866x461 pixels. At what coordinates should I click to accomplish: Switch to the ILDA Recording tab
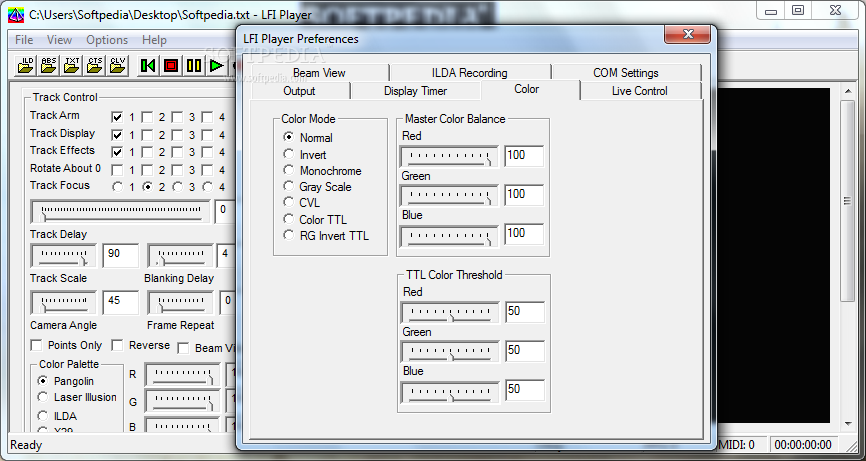point(469,73)
